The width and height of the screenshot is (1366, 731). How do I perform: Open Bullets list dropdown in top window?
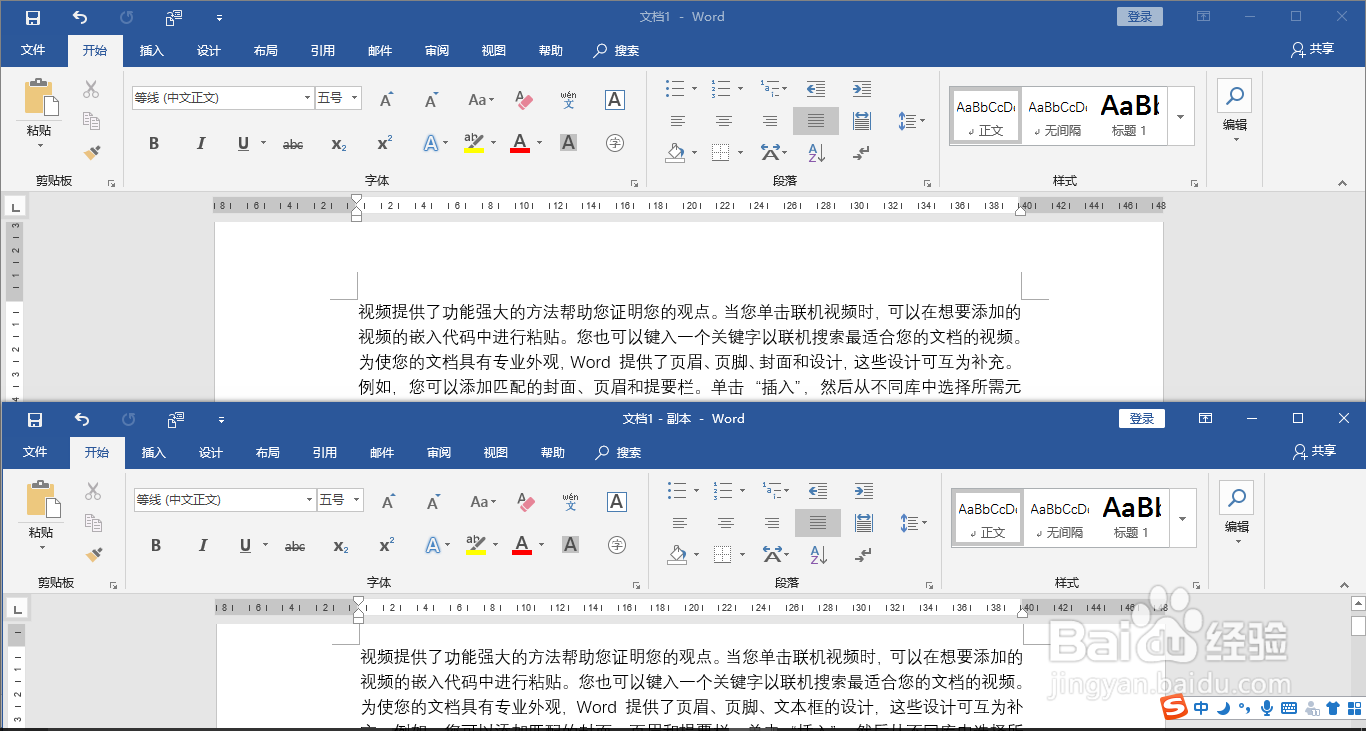(x=694, y=89)
